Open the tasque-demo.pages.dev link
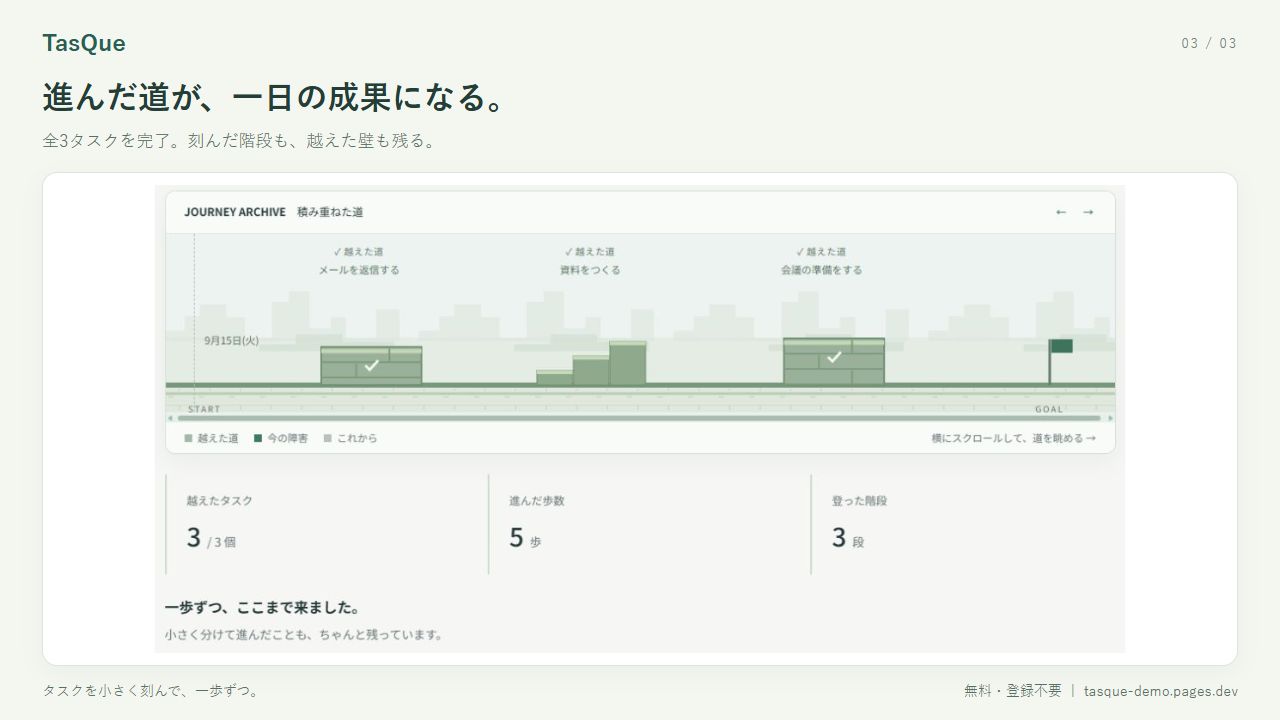The height and width of the screenshot is (720, 1280). [x=1161, y=691]
